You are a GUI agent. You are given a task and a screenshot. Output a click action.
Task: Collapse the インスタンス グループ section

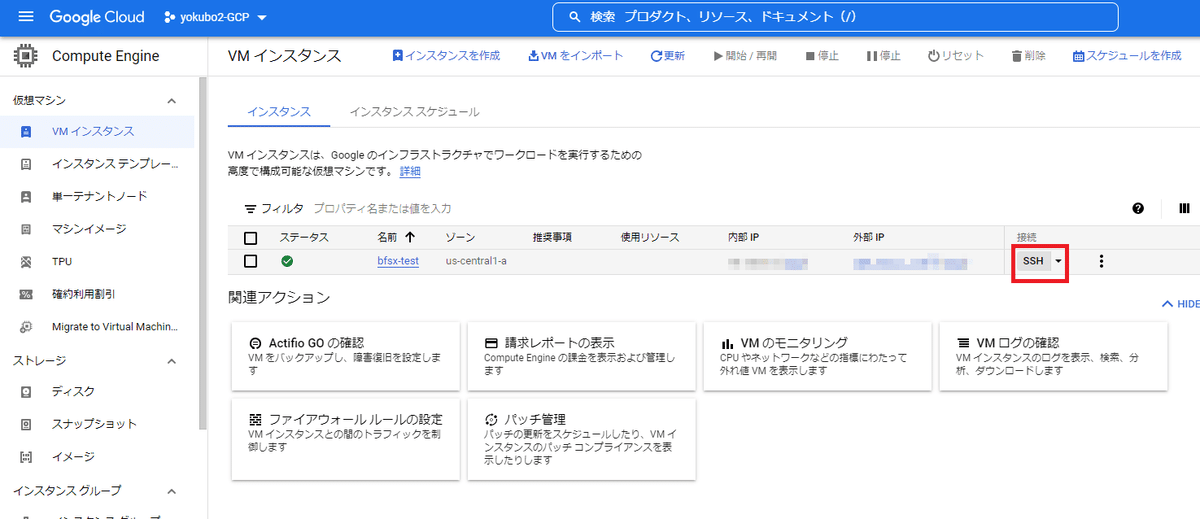pyautogui.click(x=171, y=491)
